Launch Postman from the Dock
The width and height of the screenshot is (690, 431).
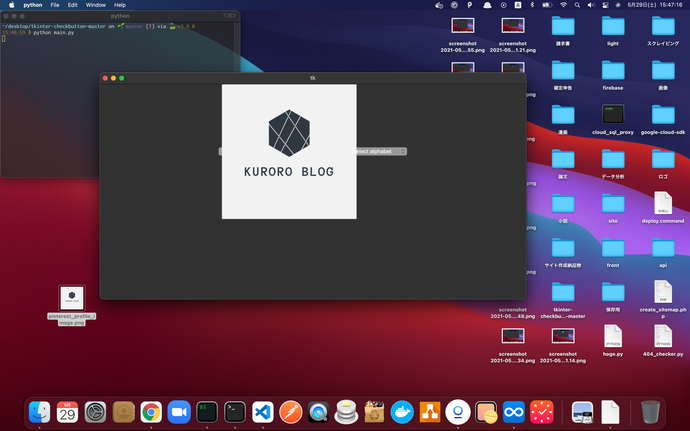[290, 413]
